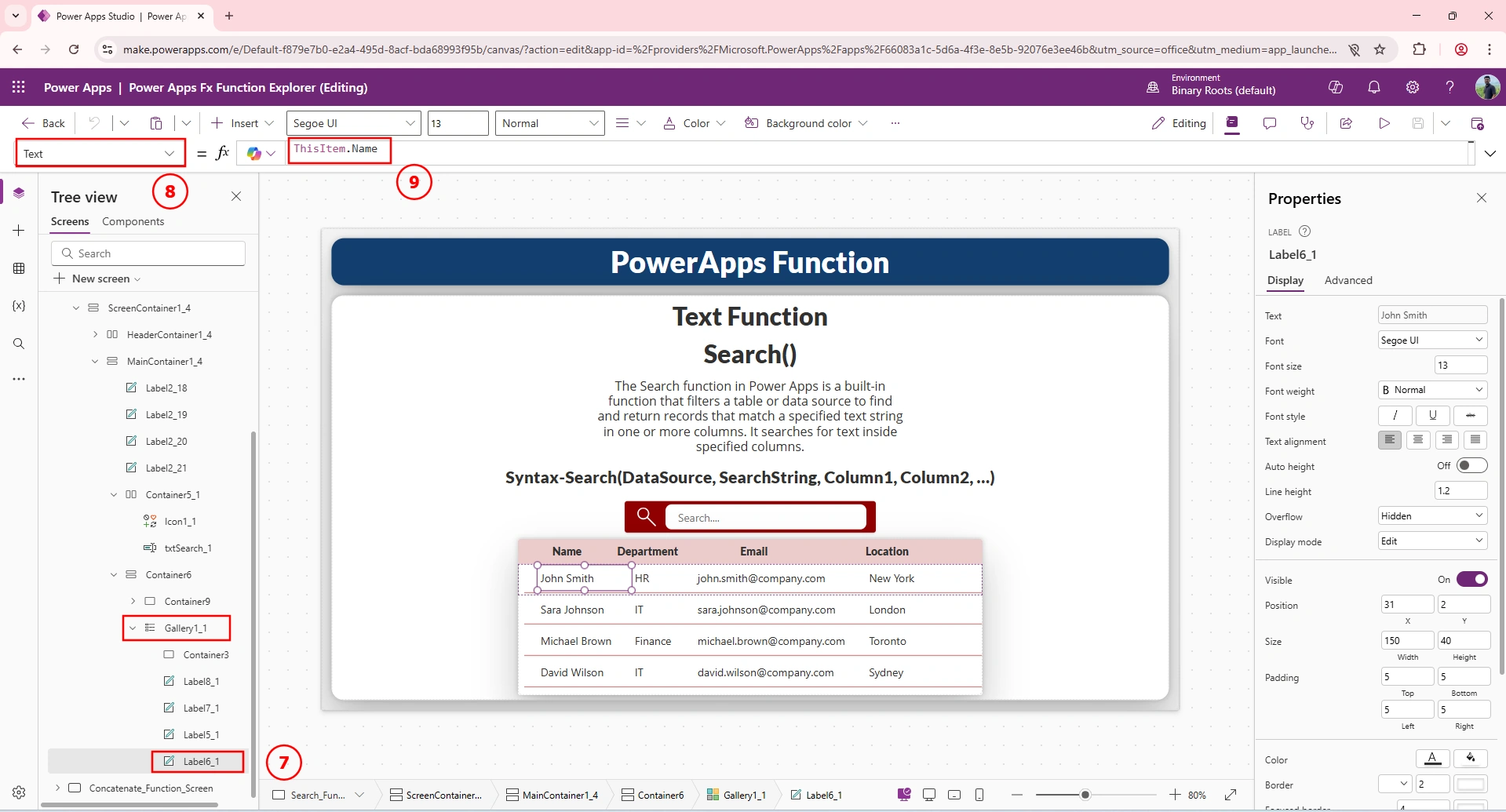Click Background color in the command bar
The height and width of the screenshot is (812, 1506).
(x=805, y=123)
